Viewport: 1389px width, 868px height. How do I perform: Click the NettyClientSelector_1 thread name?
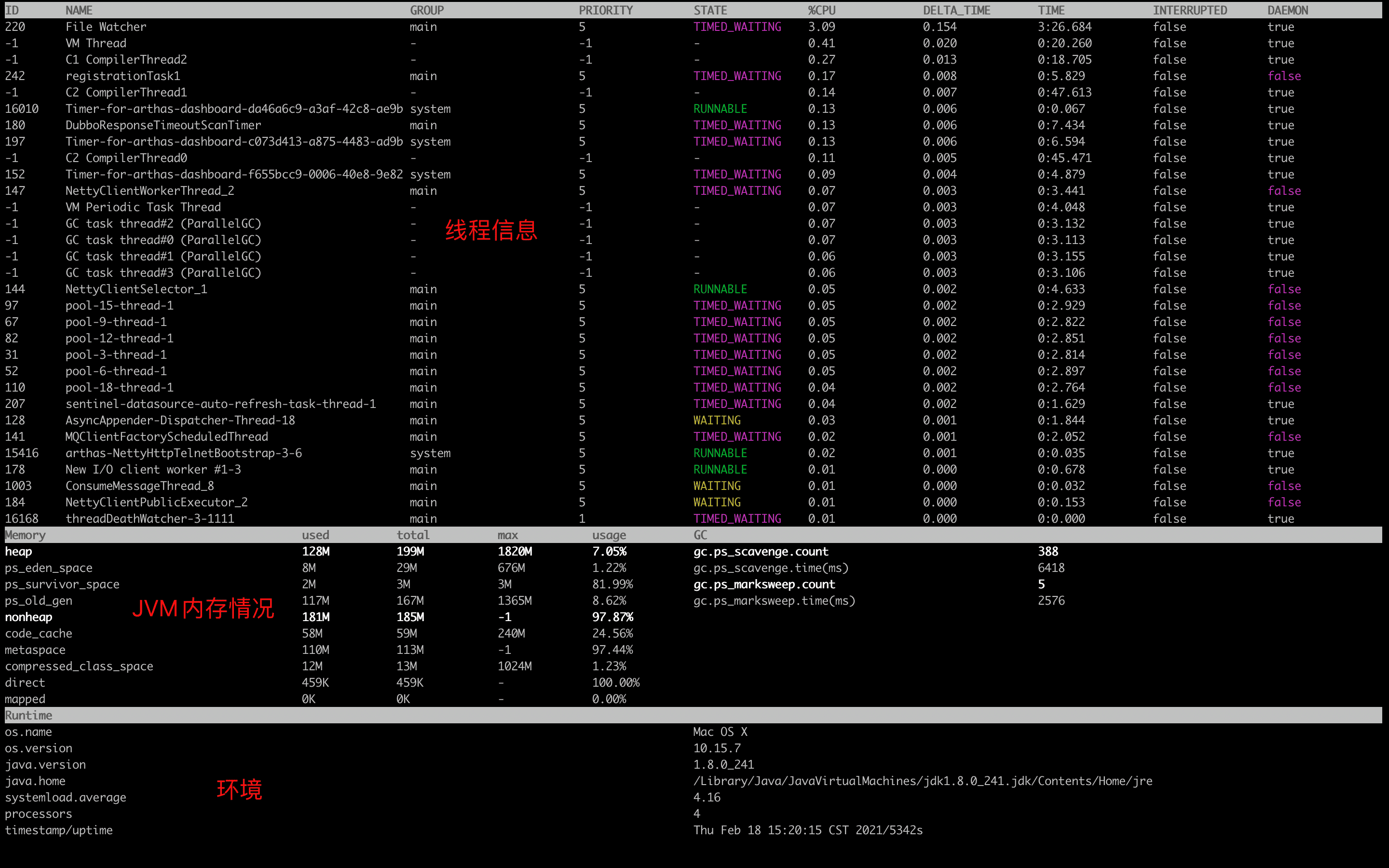[136, 289]
